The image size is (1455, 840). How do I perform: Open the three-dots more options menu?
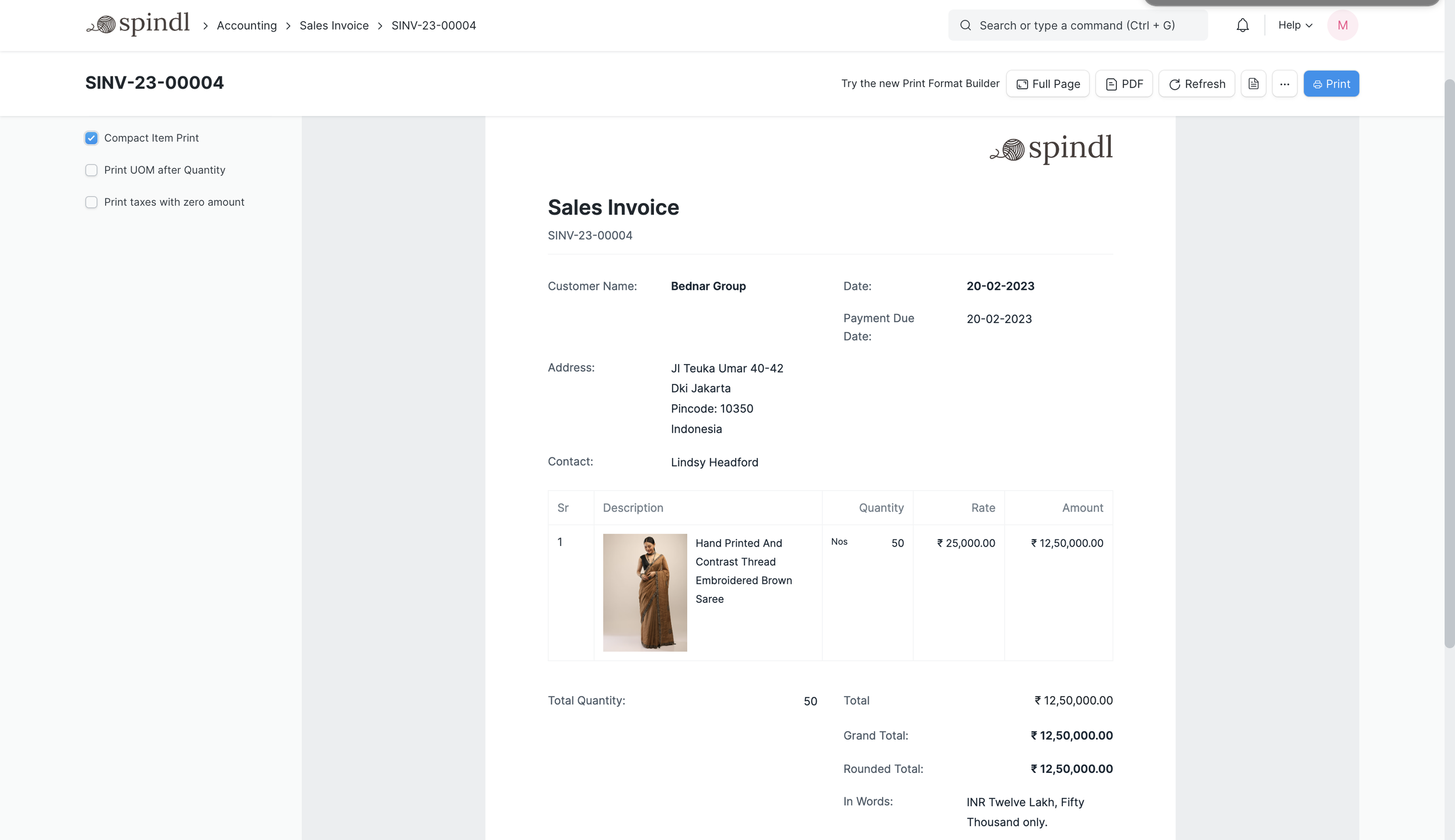tap(1284, 84)
